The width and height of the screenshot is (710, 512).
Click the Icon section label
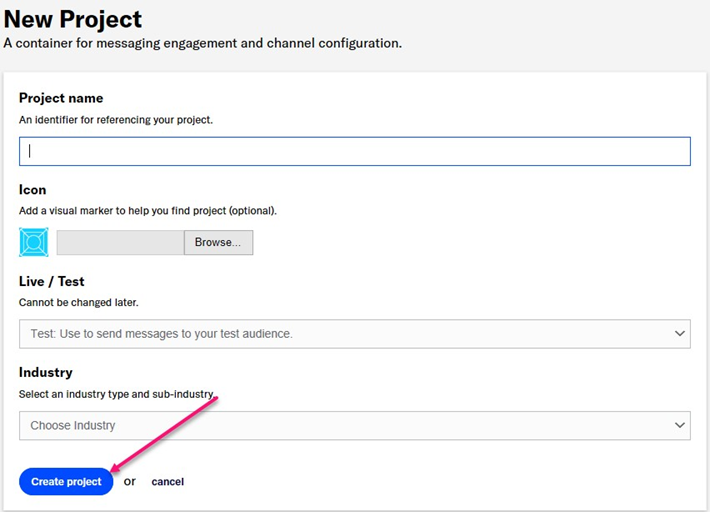[32, 189]
